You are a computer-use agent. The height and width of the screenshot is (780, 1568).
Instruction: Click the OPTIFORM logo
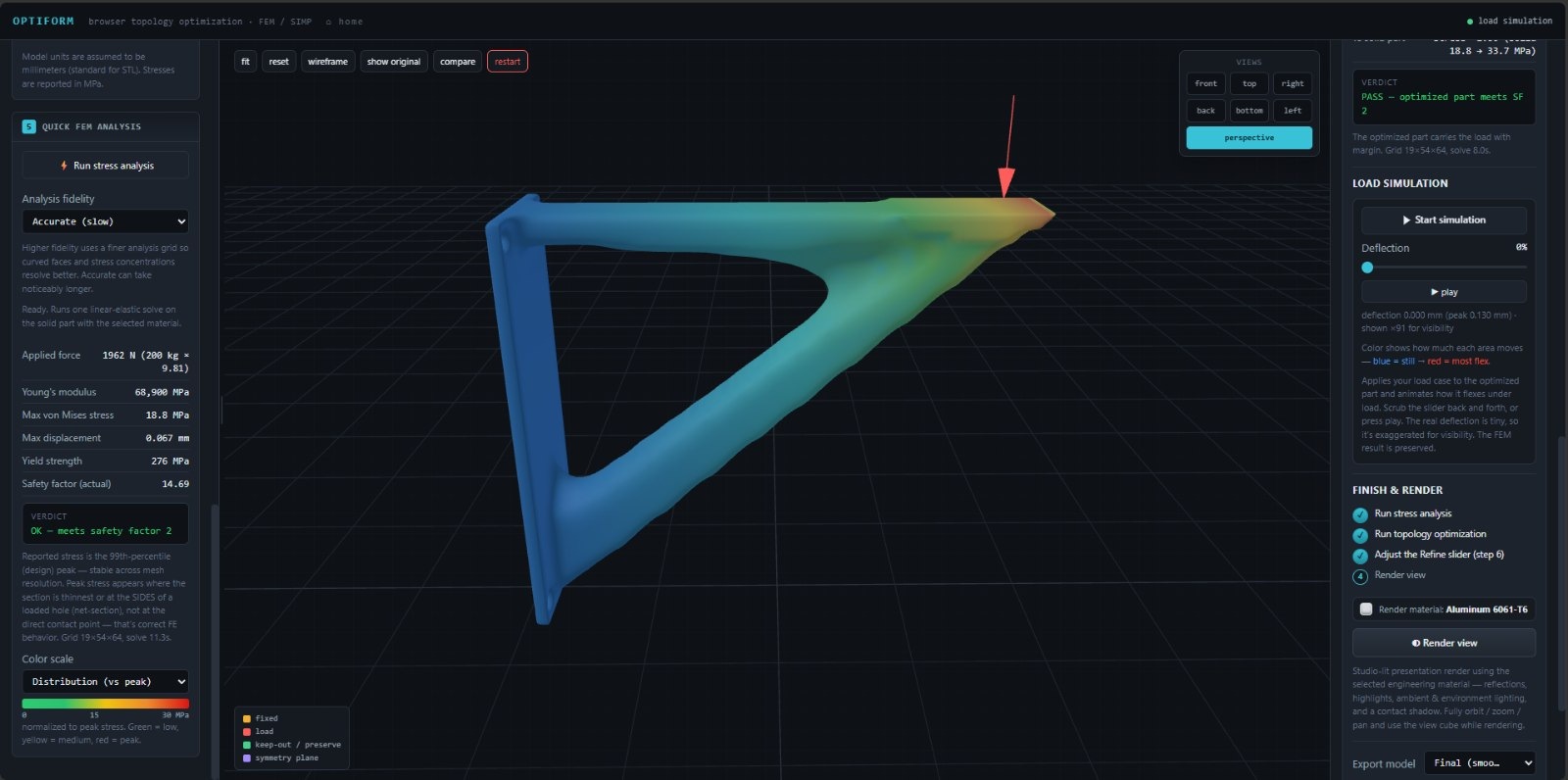click(43, 21)
